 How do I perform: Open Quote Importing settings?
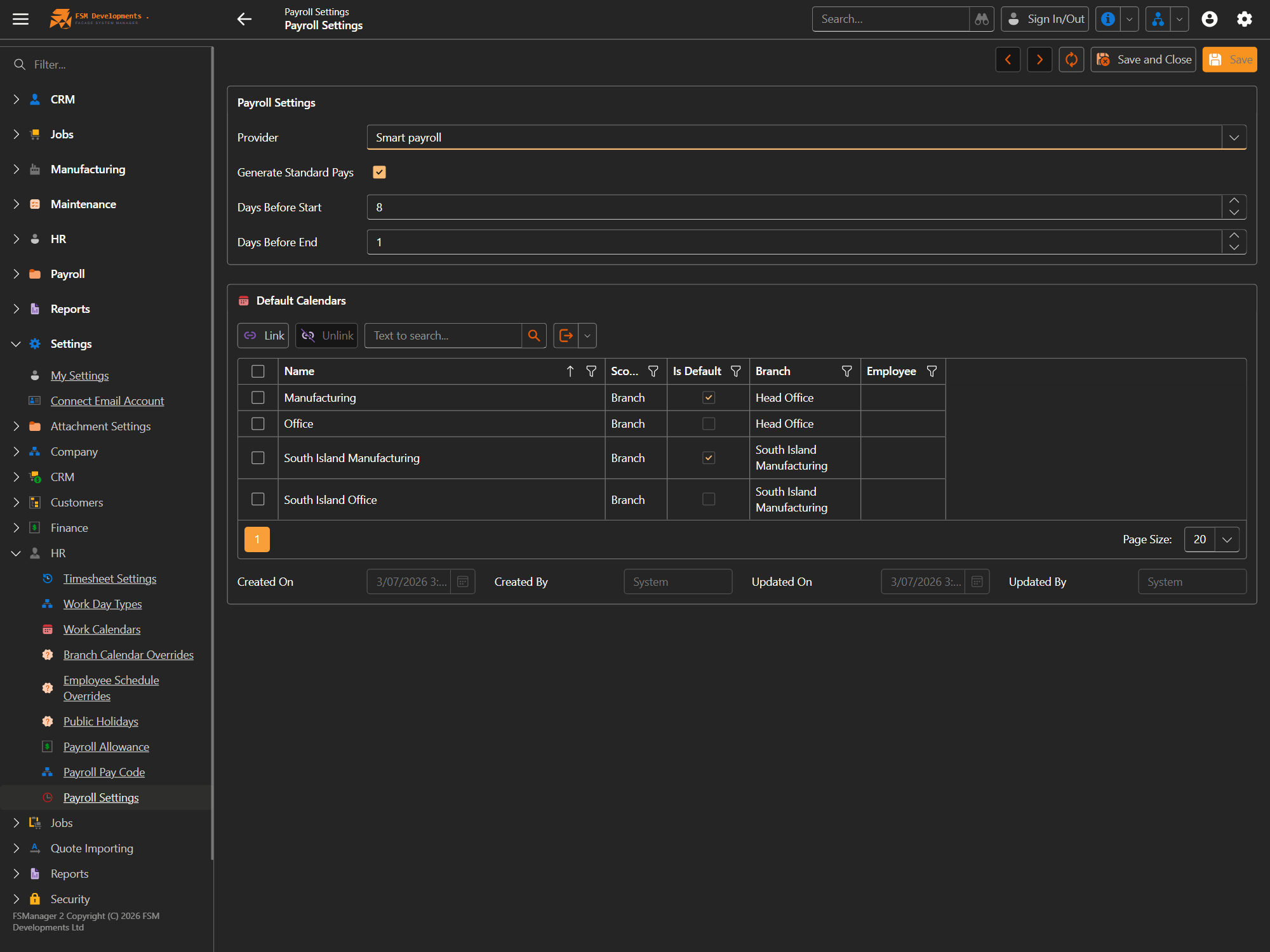click(91, 849)
